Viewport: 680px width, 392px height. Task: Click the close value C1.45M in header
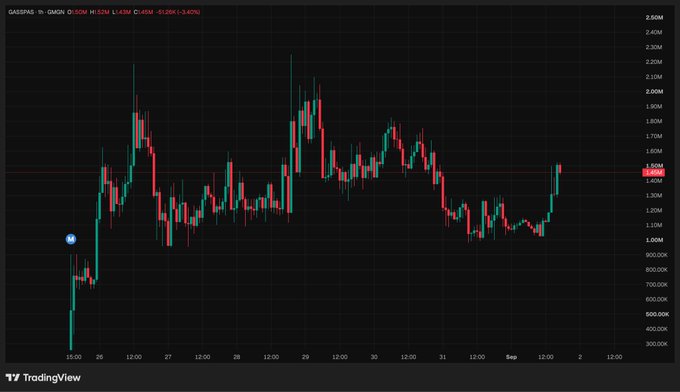point(144,12)
